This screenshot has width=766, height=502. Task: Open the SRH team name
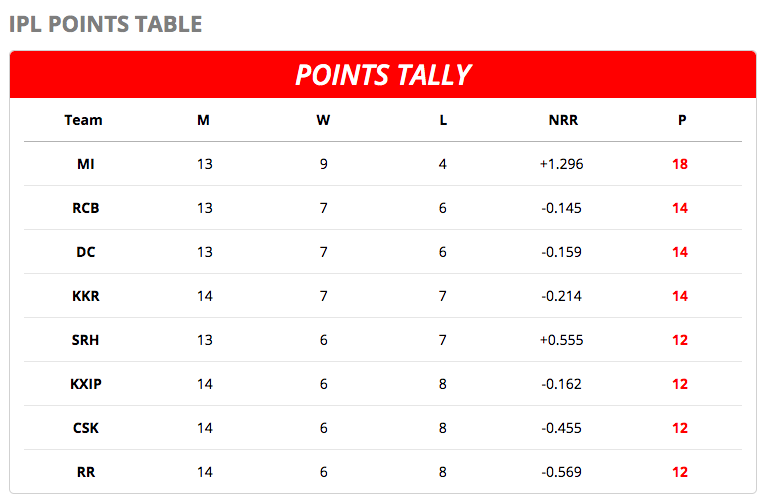(86, 340)
